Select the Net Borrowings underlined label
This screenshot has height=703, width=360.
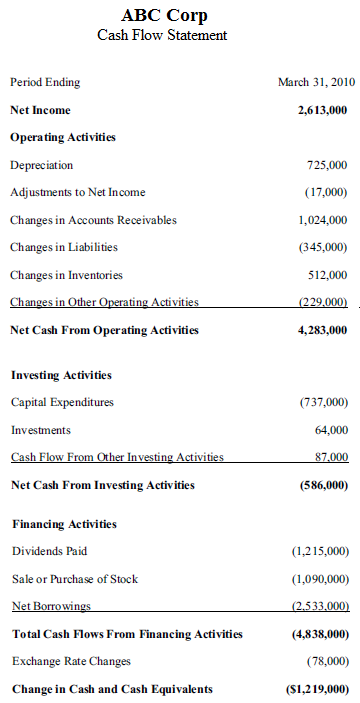tap(51, 606)
